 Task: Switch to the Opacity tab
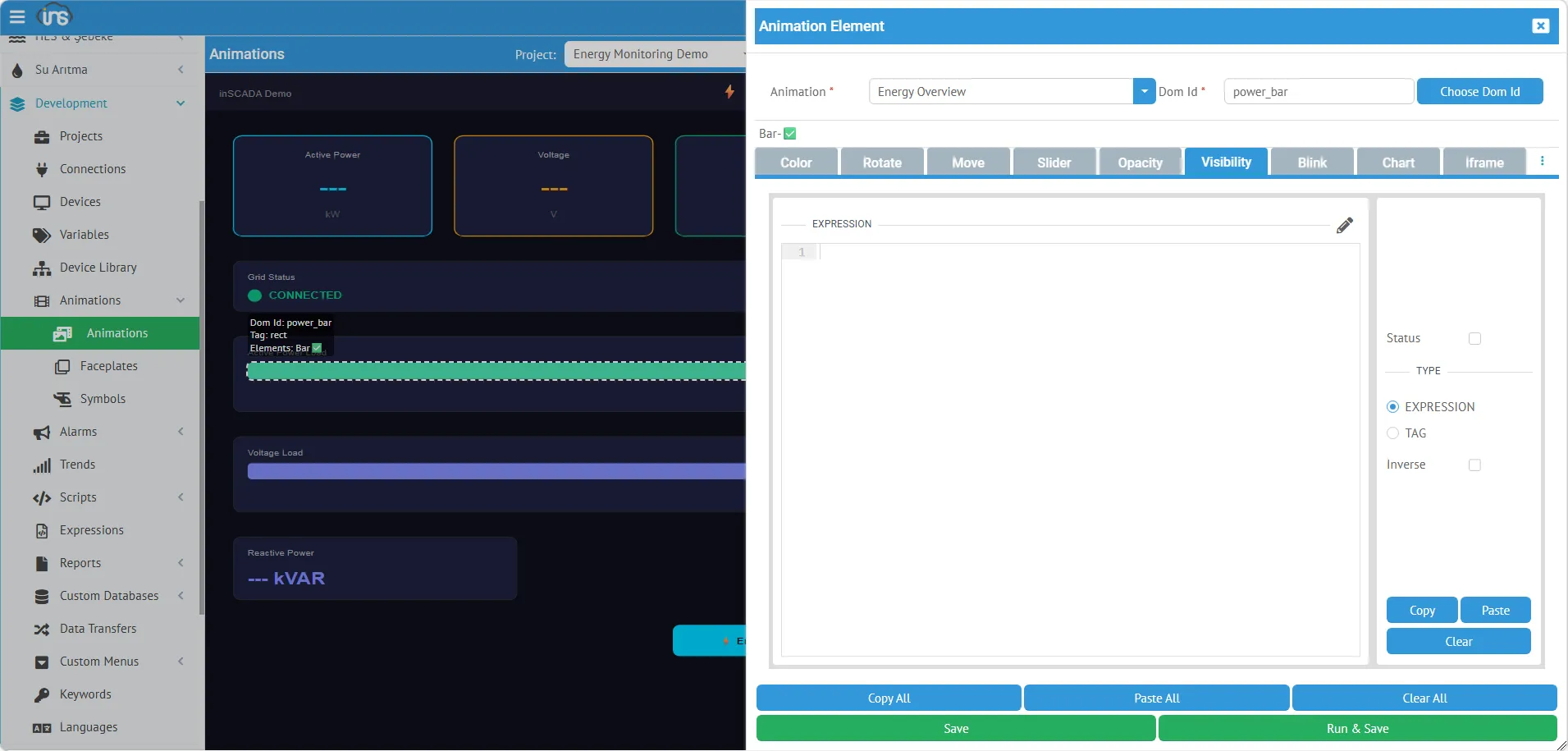coord(1140,163)
